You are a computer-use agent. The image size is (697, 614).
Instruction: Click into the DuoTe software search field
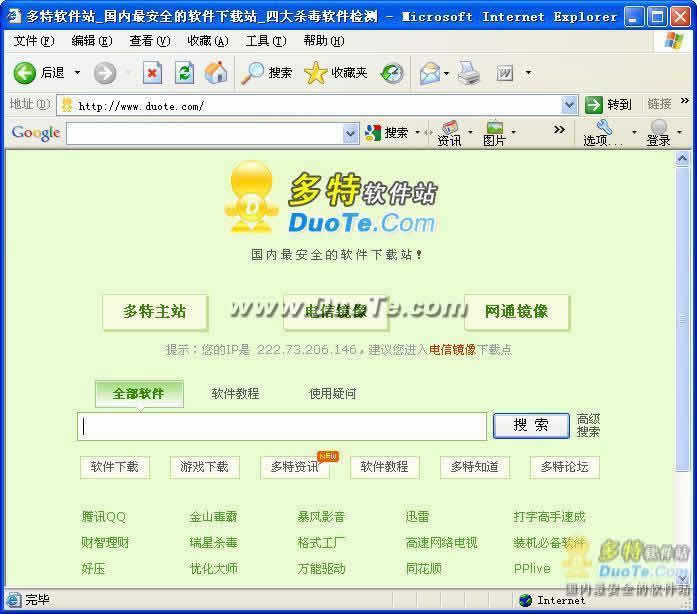282,426
